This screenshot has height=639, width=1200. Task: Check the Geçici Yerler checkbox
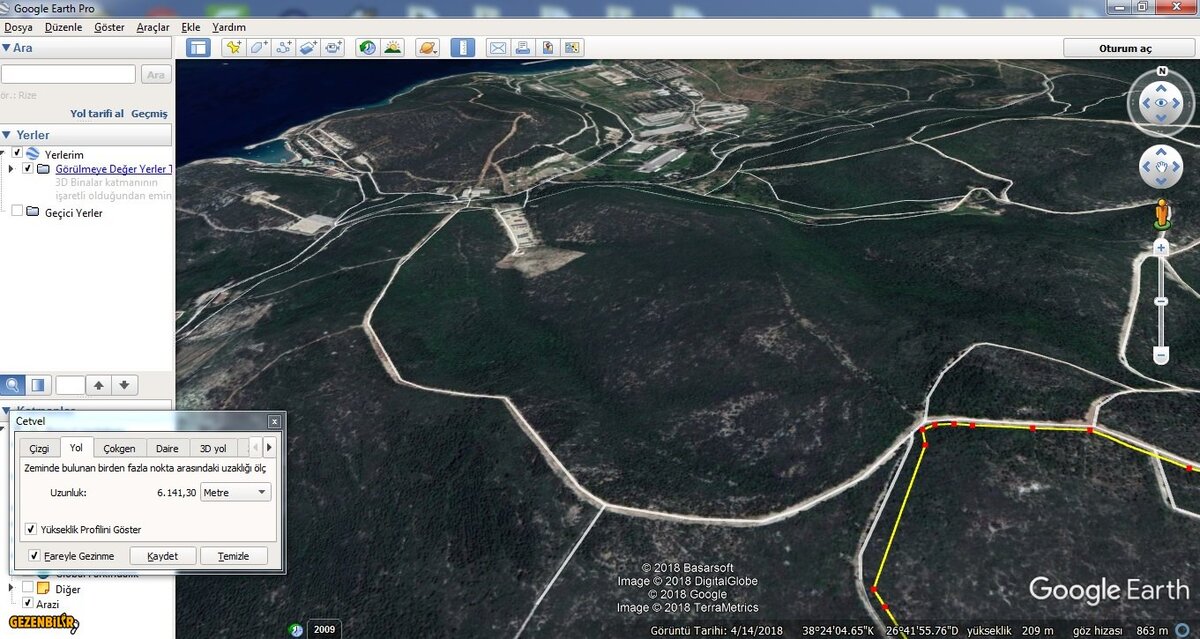click(17, 213)
